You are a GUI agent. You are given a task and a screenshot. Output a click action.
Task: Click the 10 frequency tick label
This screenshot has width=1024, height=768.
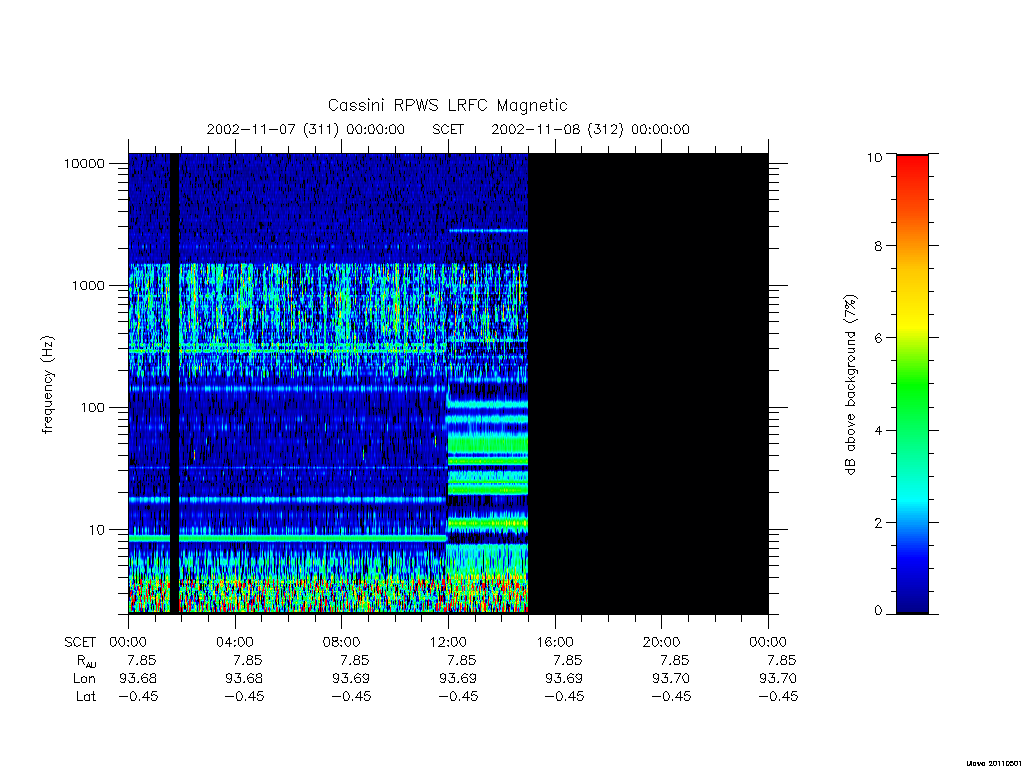pos(97,530)
